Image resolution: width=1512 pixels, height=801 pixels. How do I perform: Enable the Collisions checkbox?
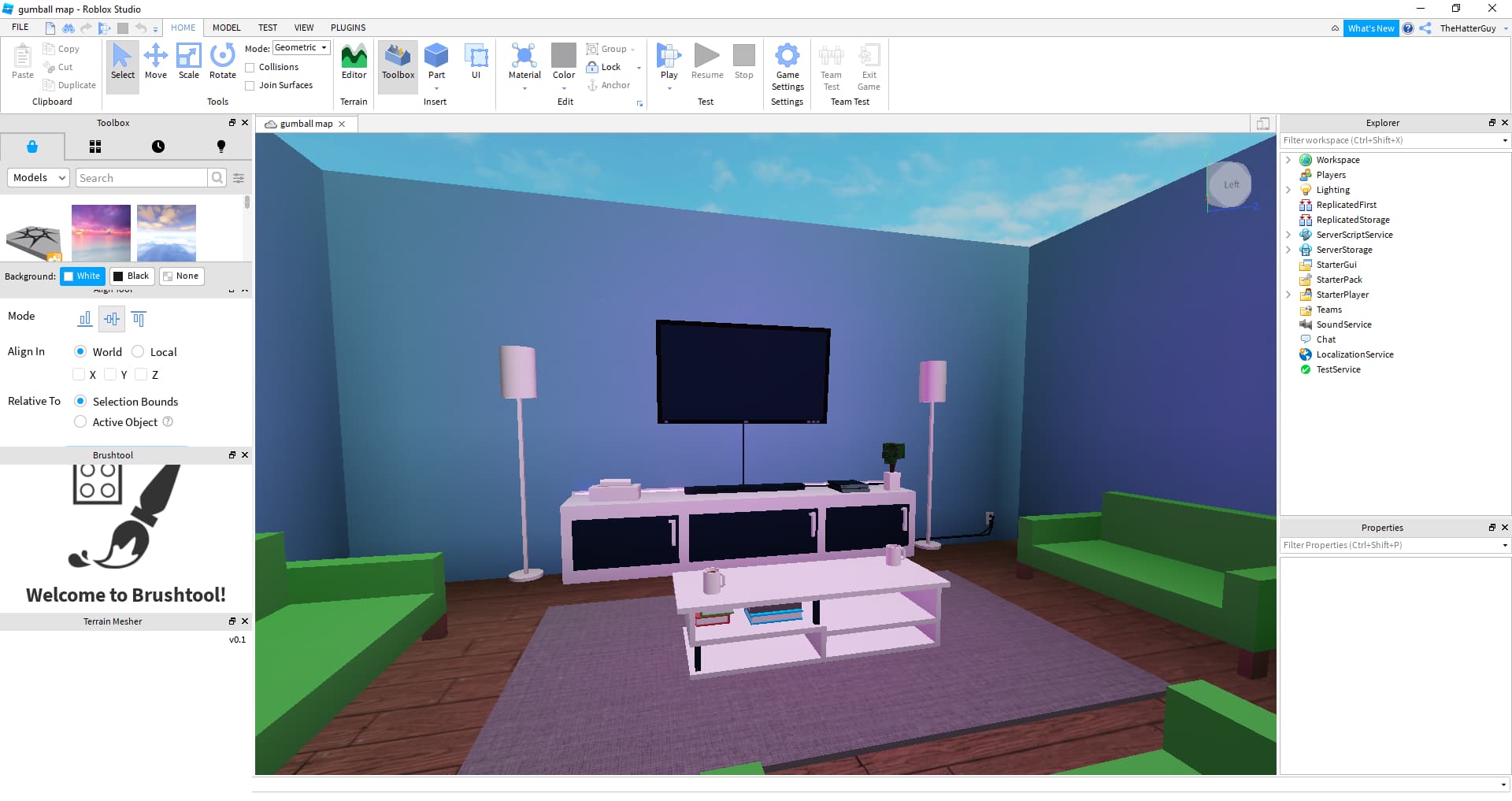coord(250,67)
